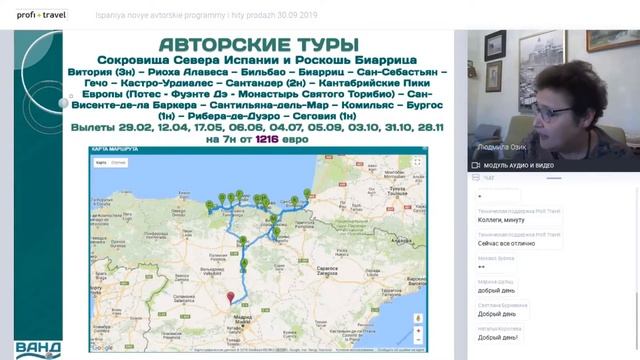The height and width of the screenshot is (360, 640).
Task: Click the camera icon in video module bar
Action: 476,165
